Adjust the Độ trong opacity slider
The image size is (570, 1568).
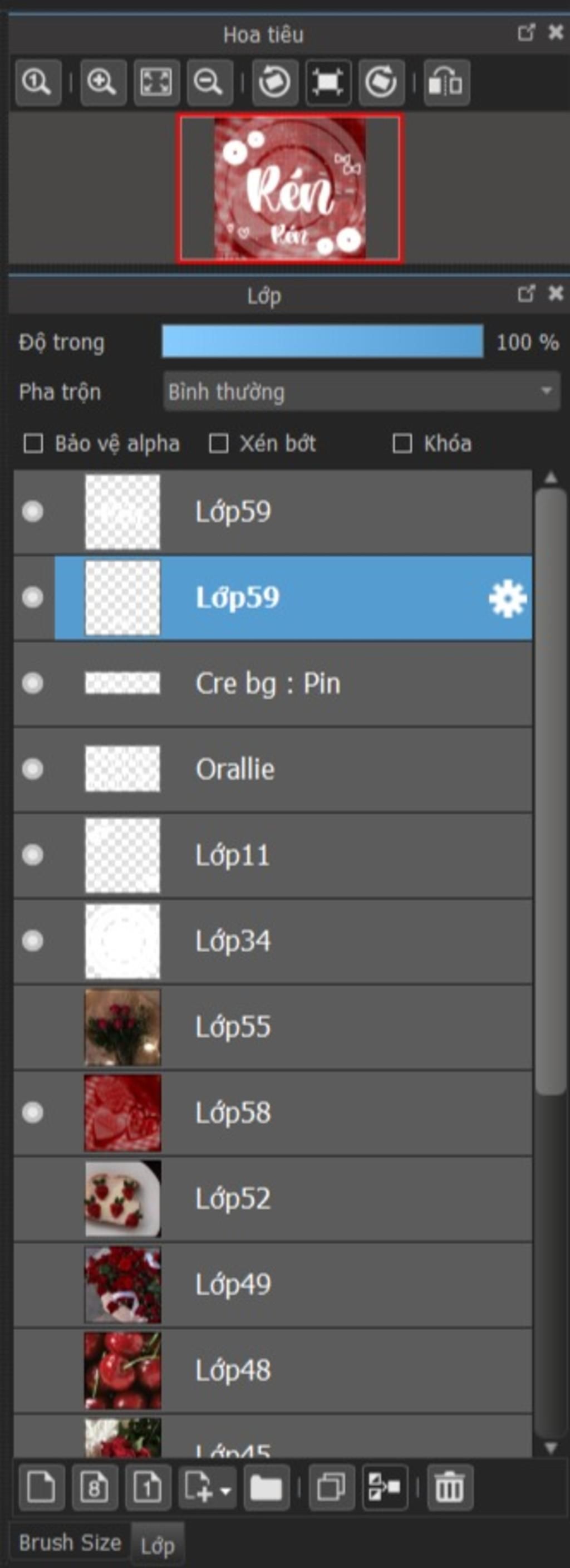pos(322,341)
